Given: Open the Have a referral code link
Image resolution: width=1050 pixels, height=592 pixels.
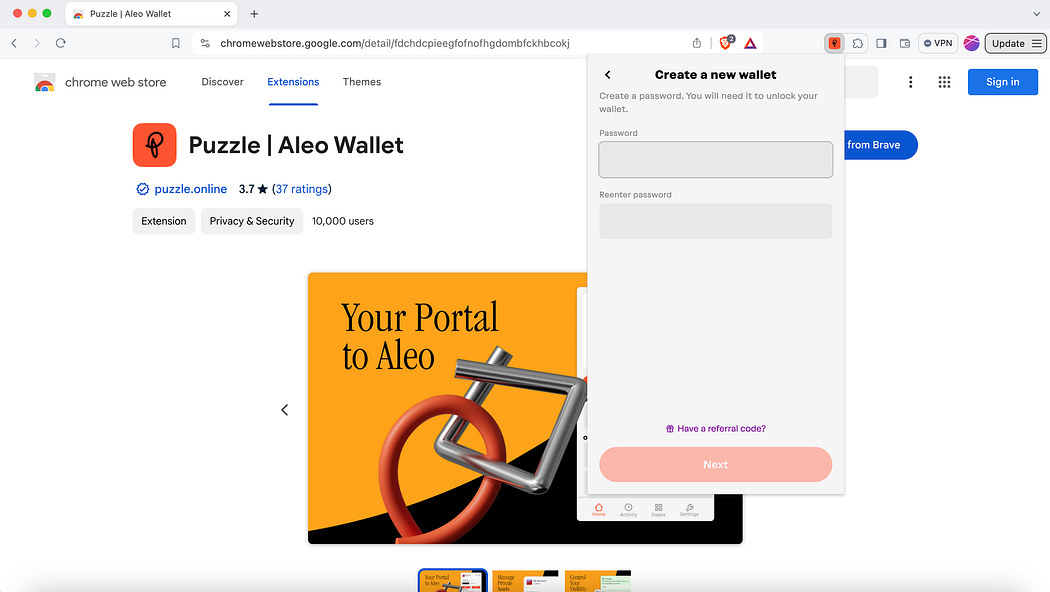Looking at the screenshot, I should 715,429.
